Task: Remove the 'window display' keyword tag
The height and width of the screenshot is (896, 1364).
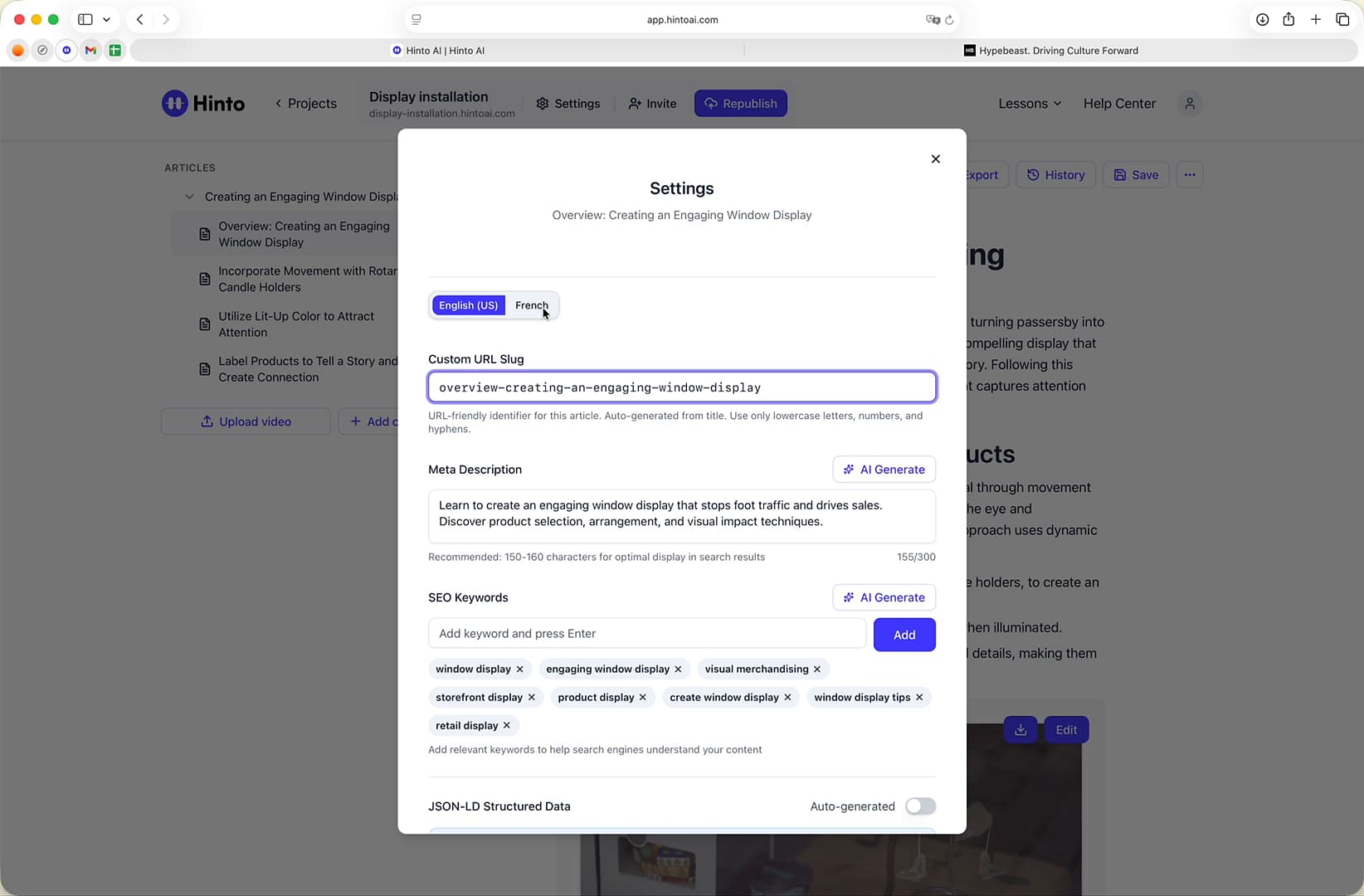Action: point(520,670)
